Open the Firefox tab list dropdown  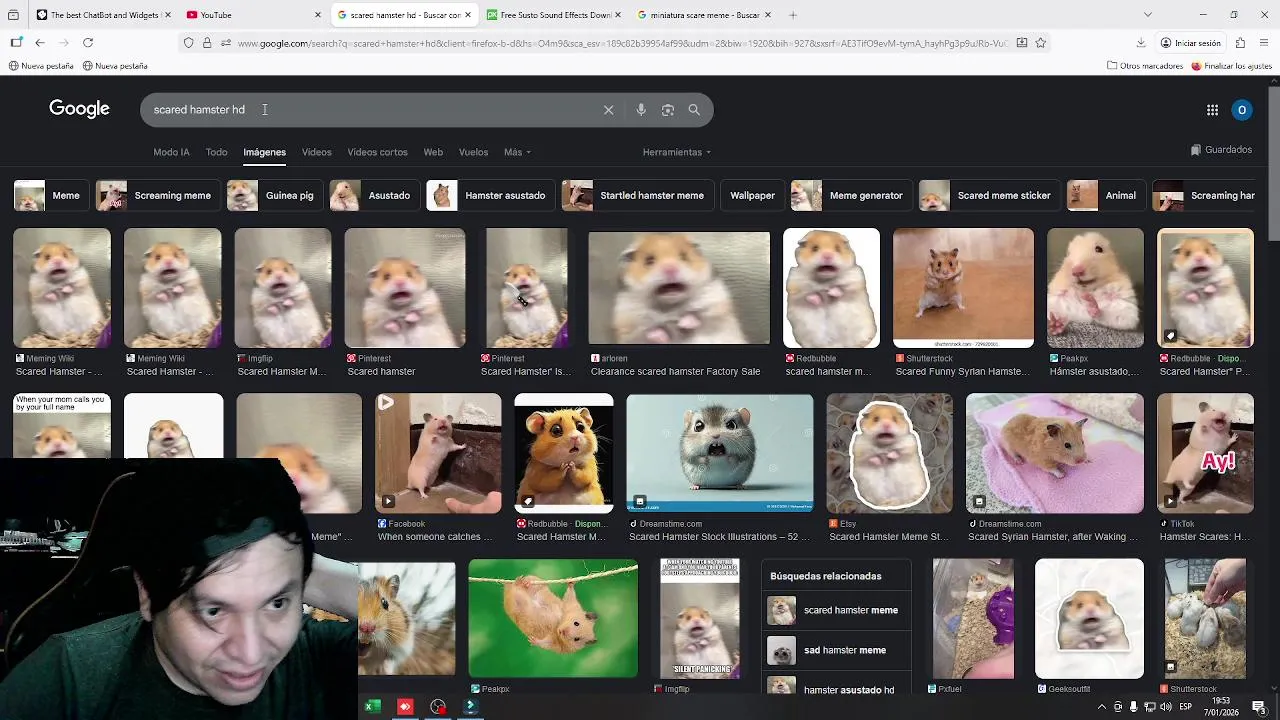1147,15
